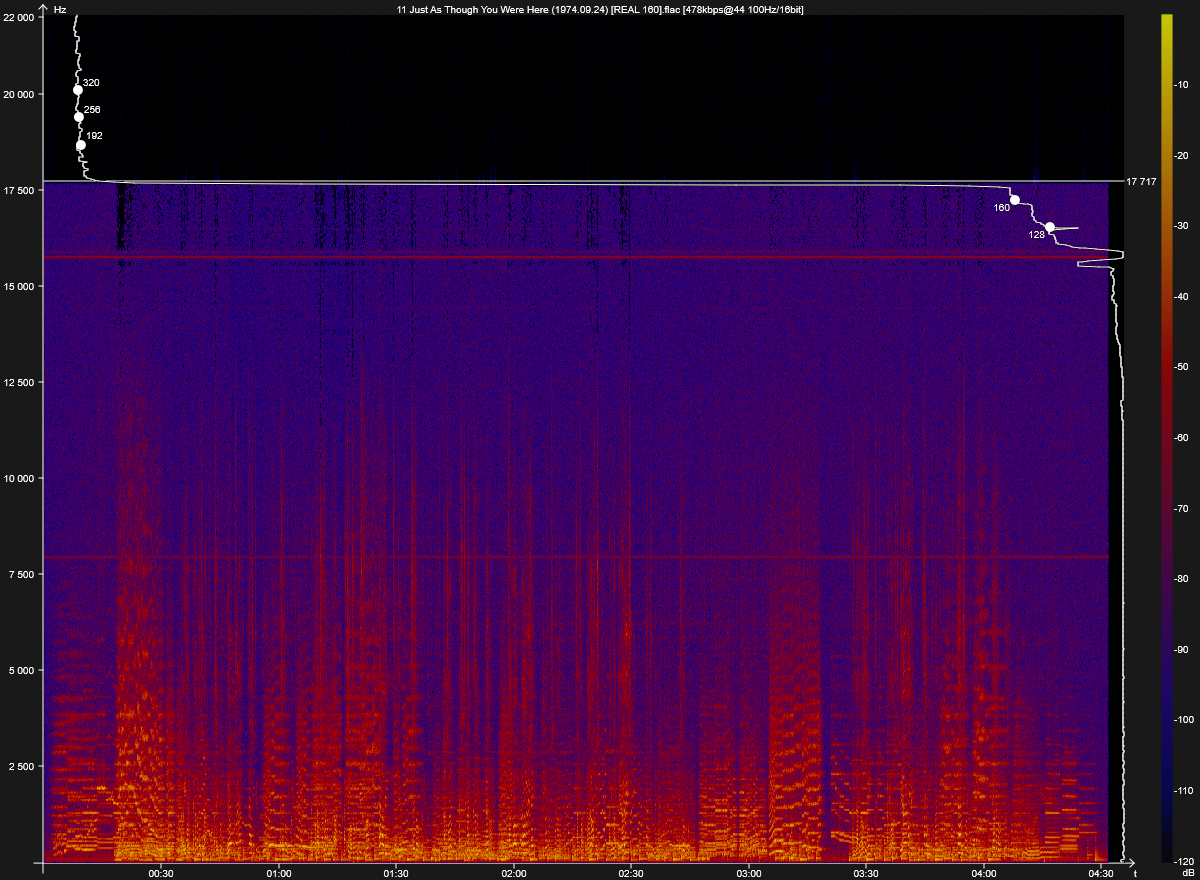Click the 03:00 time axis label
The image size is (1200, 880).
pos(749,872)
